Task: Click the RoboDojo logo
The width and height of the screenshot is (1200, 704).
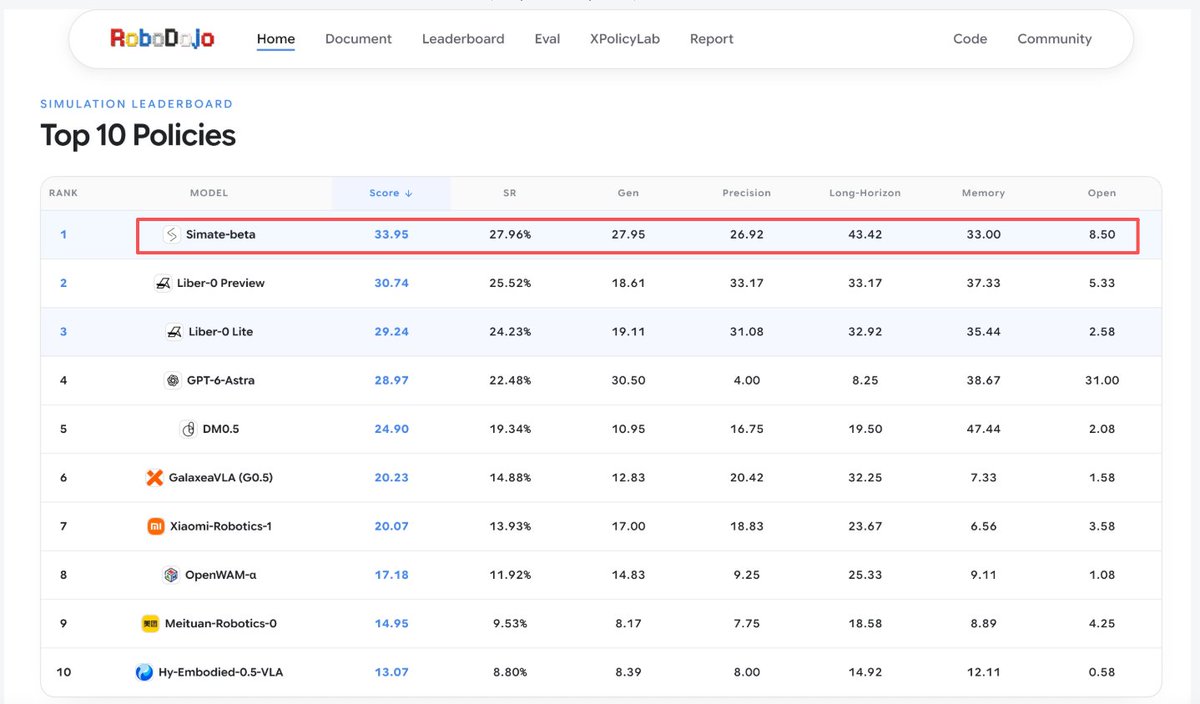Action: [x=162, y=39]
